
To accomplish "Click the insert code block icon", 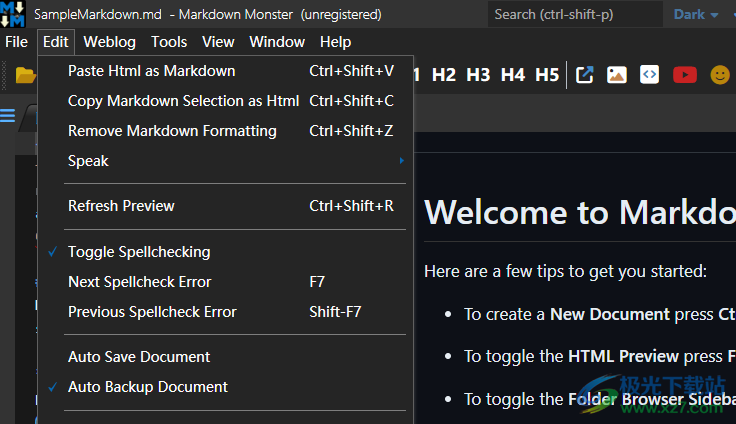I will [x=649, y=75].
